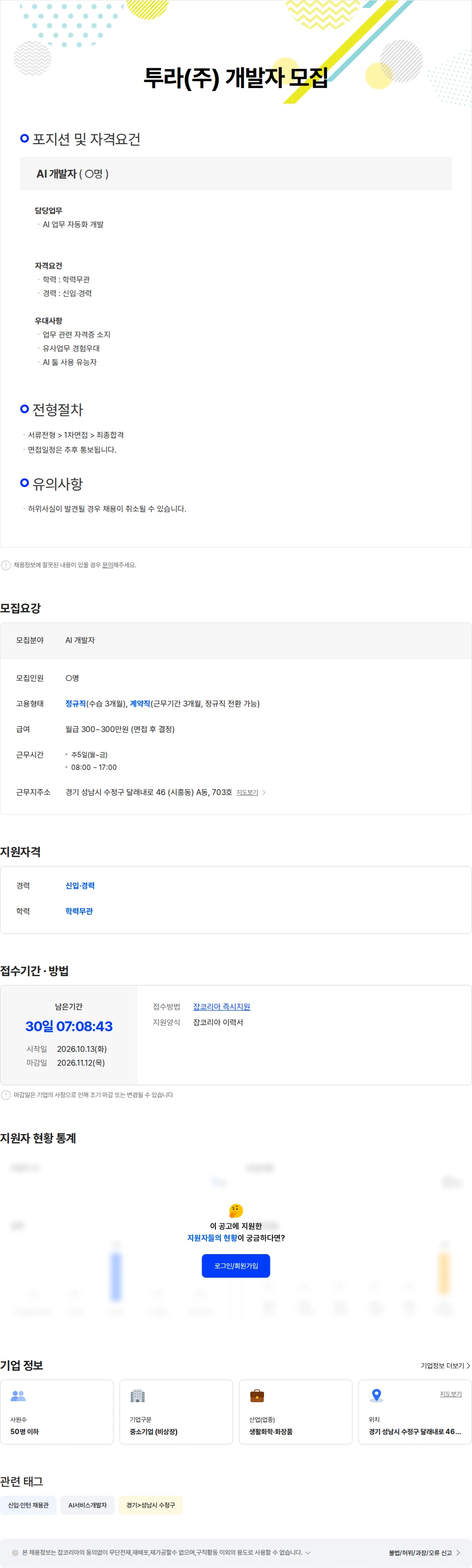Screen dimensions: 472x1568
Task: Select the 경기>성남시 수정구 tag
Action: click(150, 1506)
